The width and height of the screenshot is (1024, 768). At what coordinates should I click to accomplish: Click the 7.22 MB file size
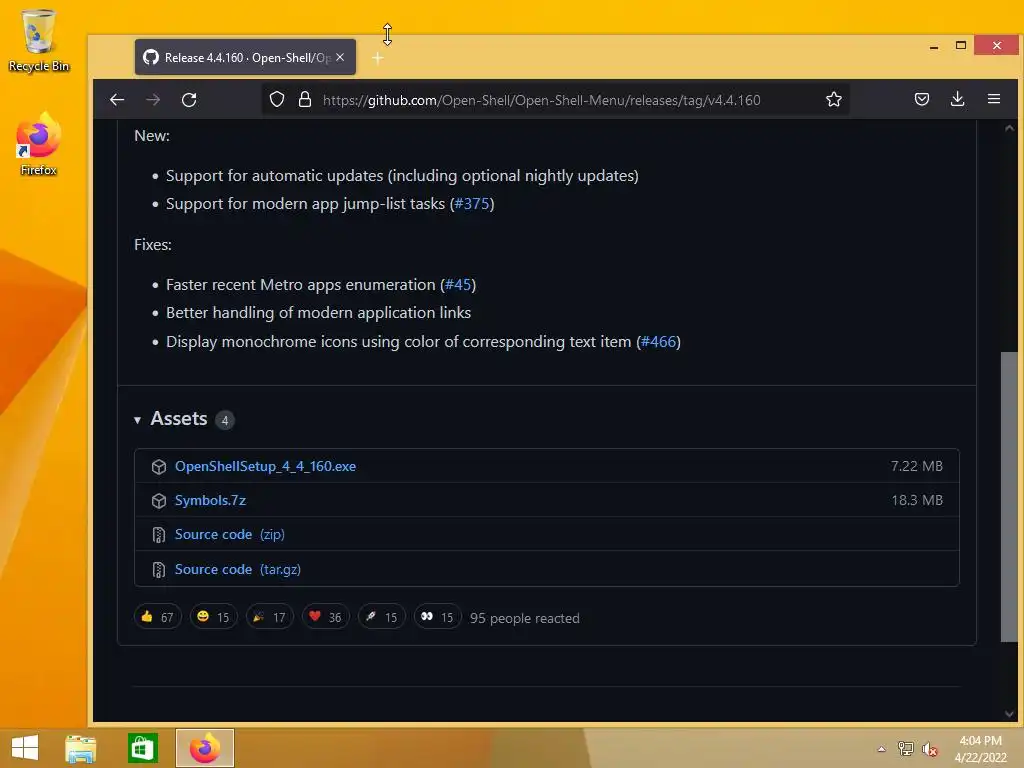[x=917, y=466]
